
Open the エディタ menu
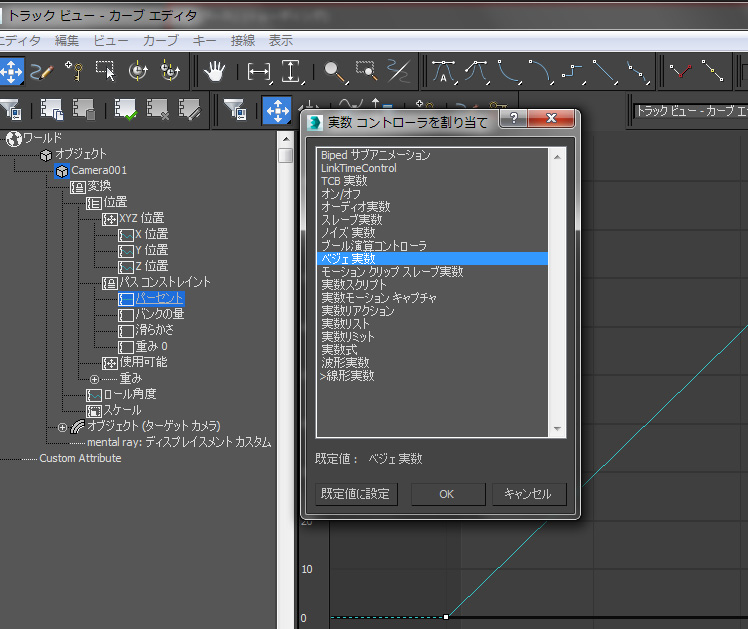tap(20, 41)
